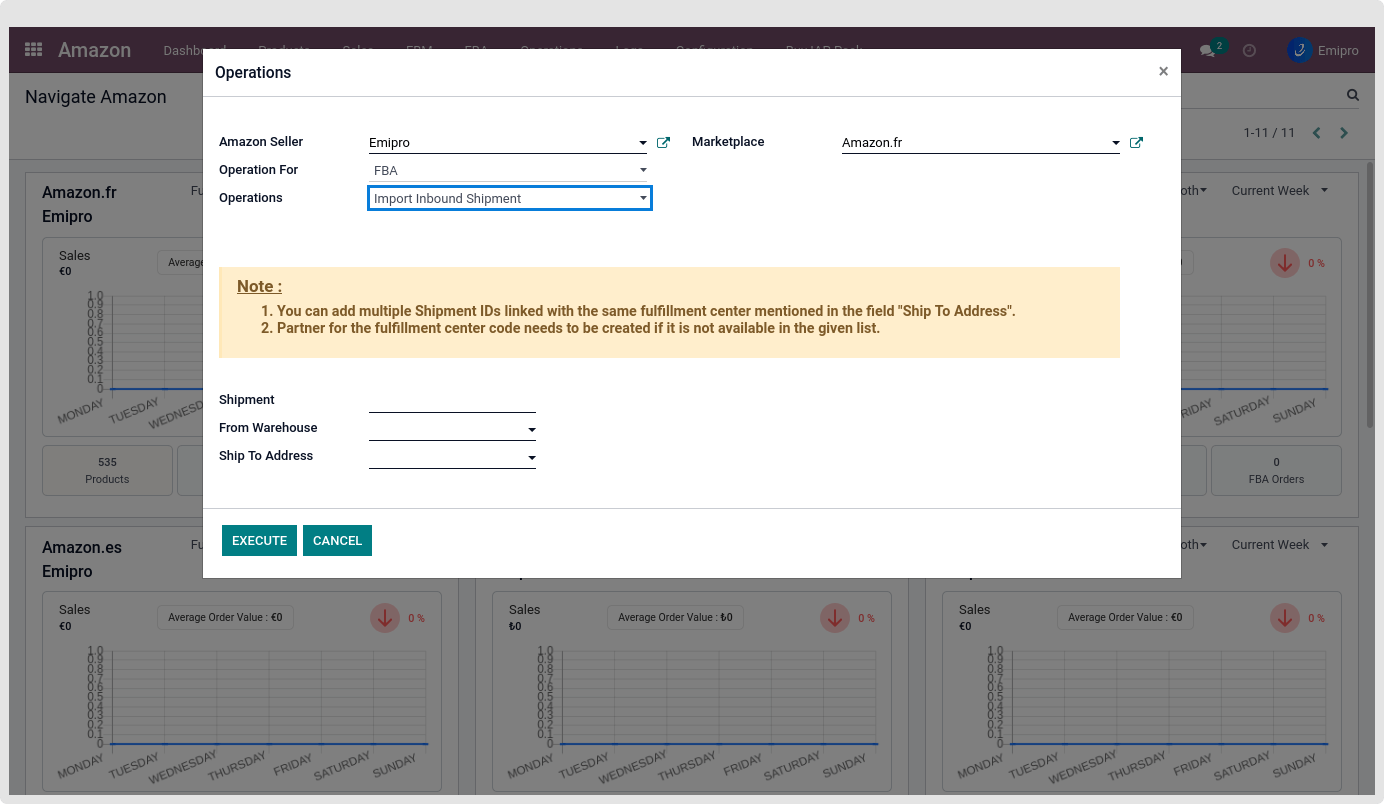This screenshot has height=804, width=1384.
Task: Go to next page arrow
Action: tap(1344, 133)
